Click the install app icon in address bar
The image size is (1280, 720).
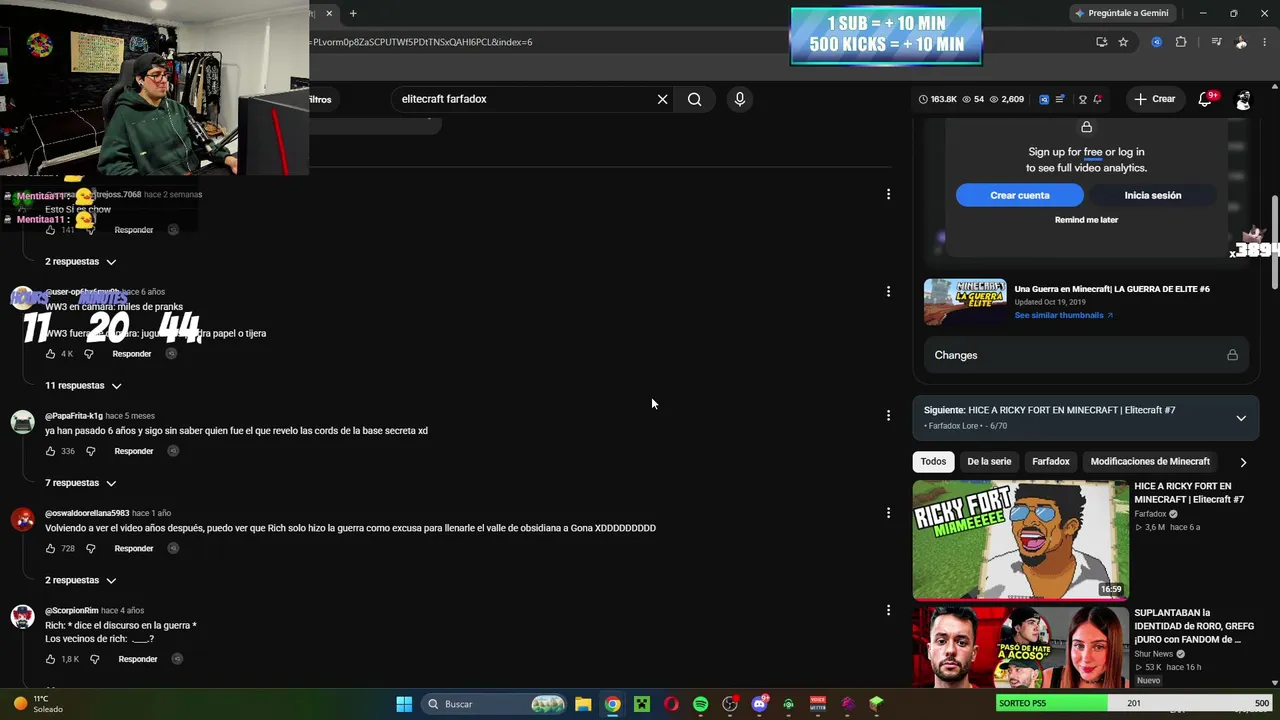[x=1101, y=42]
